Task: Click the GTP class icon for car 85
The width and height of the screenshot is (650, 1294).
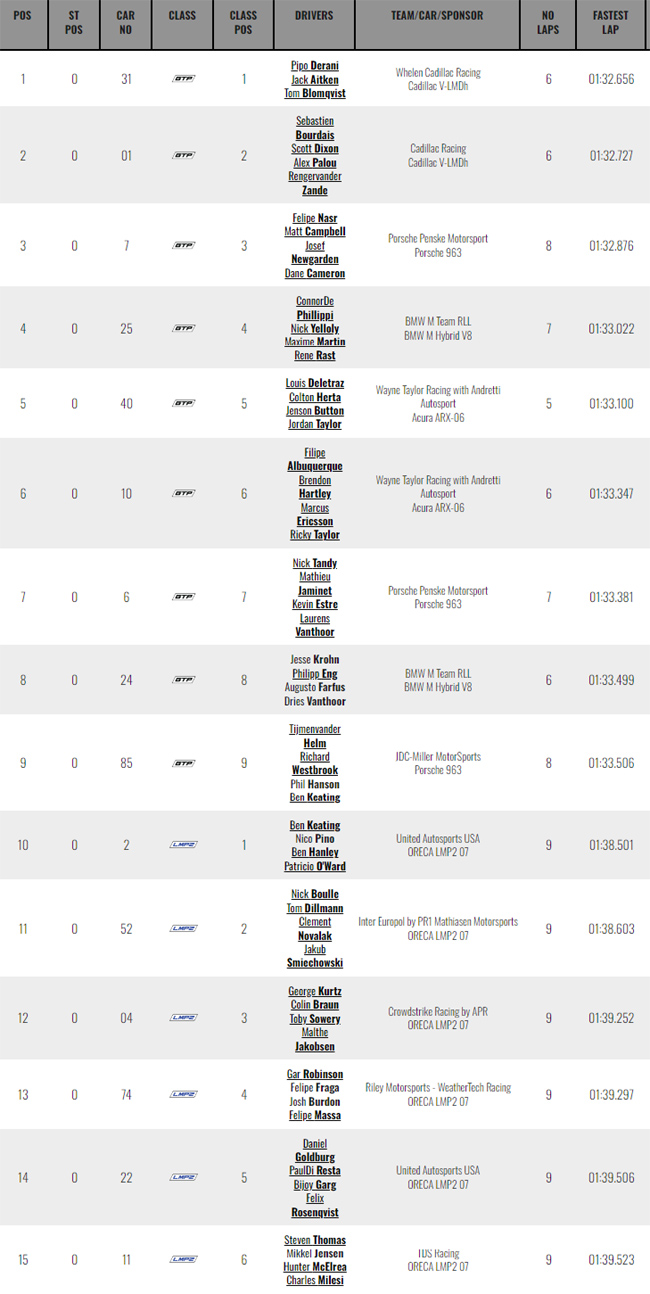Action: tap(183, 763)
